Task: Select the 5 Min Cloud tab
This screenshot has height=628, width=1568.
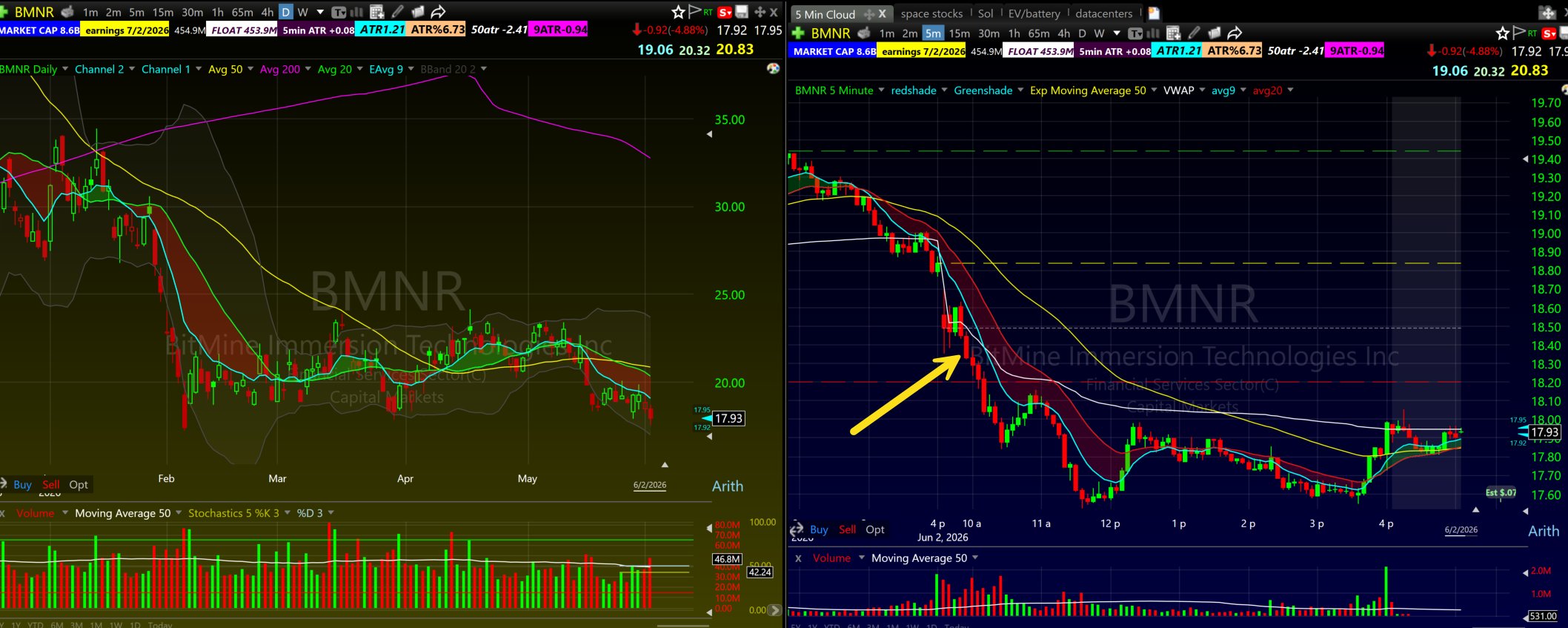Action: coord(825,14)
